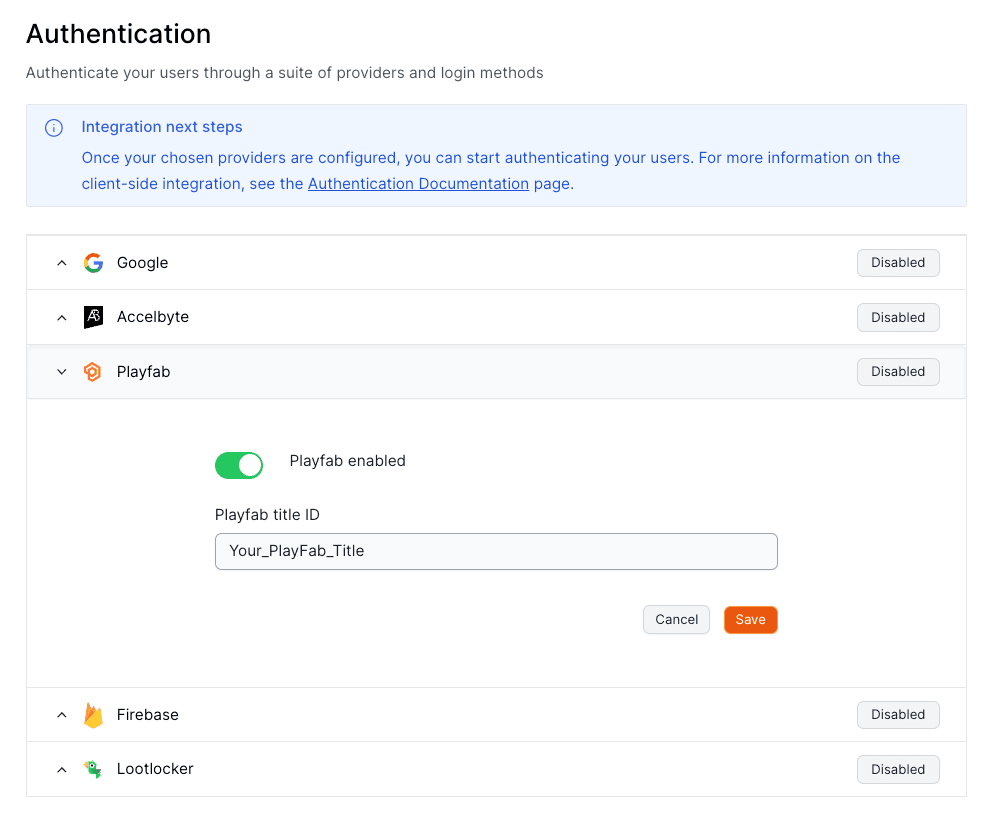Click the Disabled badge next to Firebase
997x827 pixels.
tap(897, 714)
